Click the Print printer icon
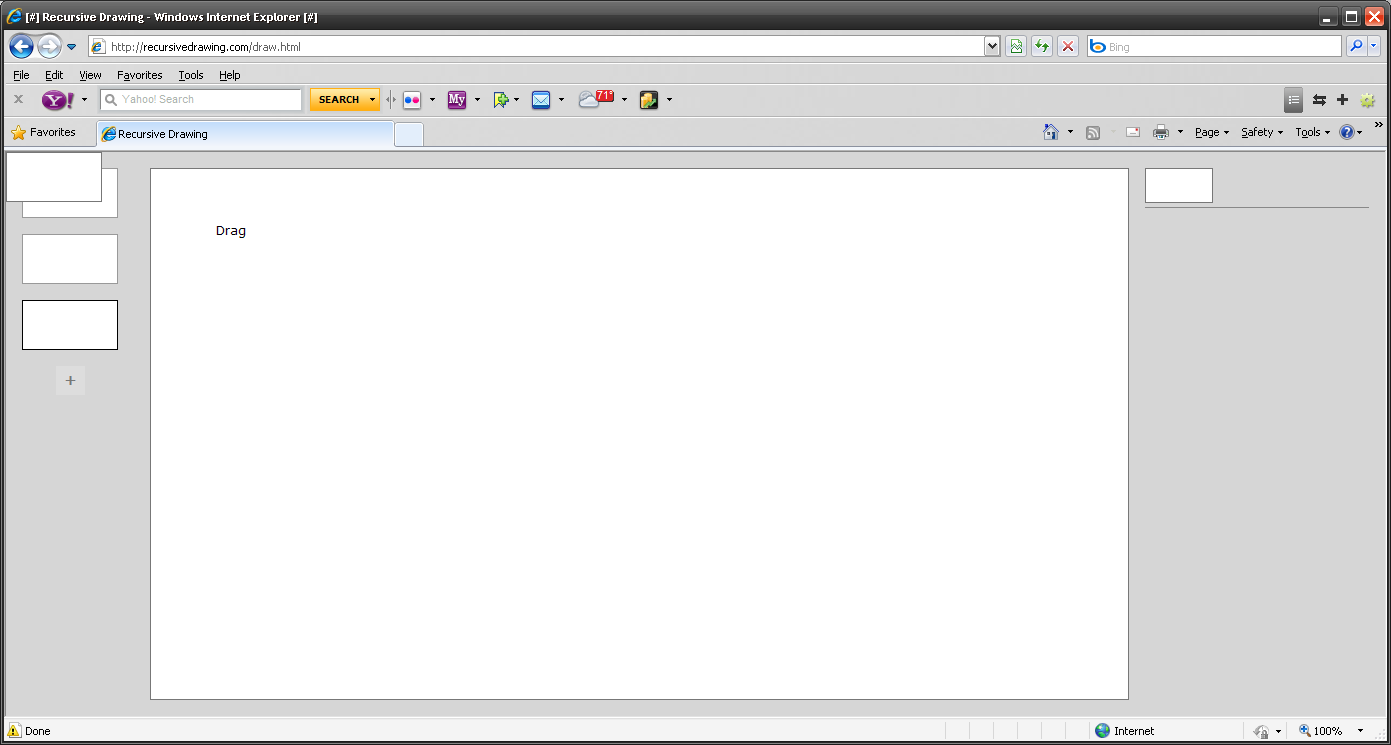 1161,132
